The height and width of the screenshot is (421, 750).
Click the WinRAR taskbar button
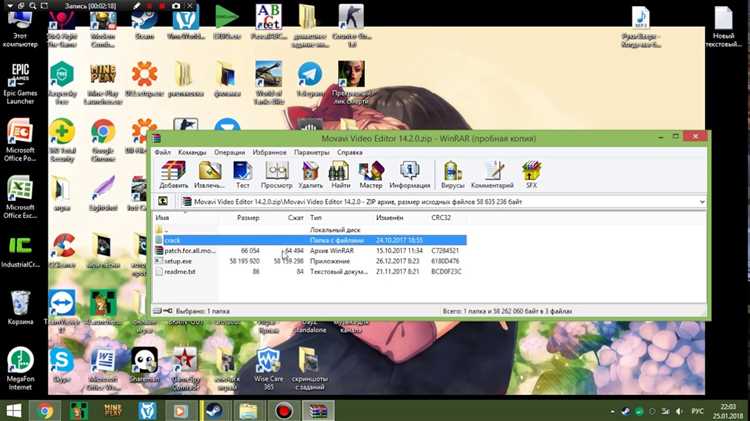[x=318, y=411]
